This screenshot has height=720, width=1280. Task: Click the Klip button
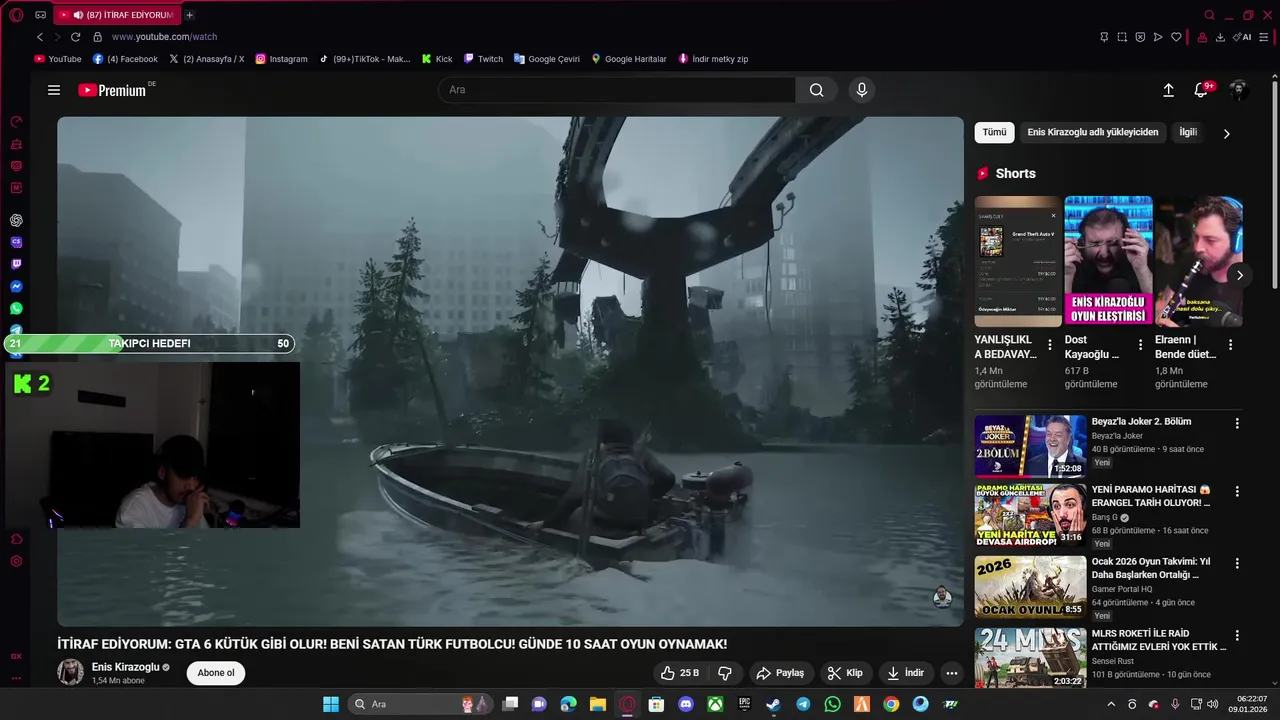pyautogui.click(x=845, y=673)
